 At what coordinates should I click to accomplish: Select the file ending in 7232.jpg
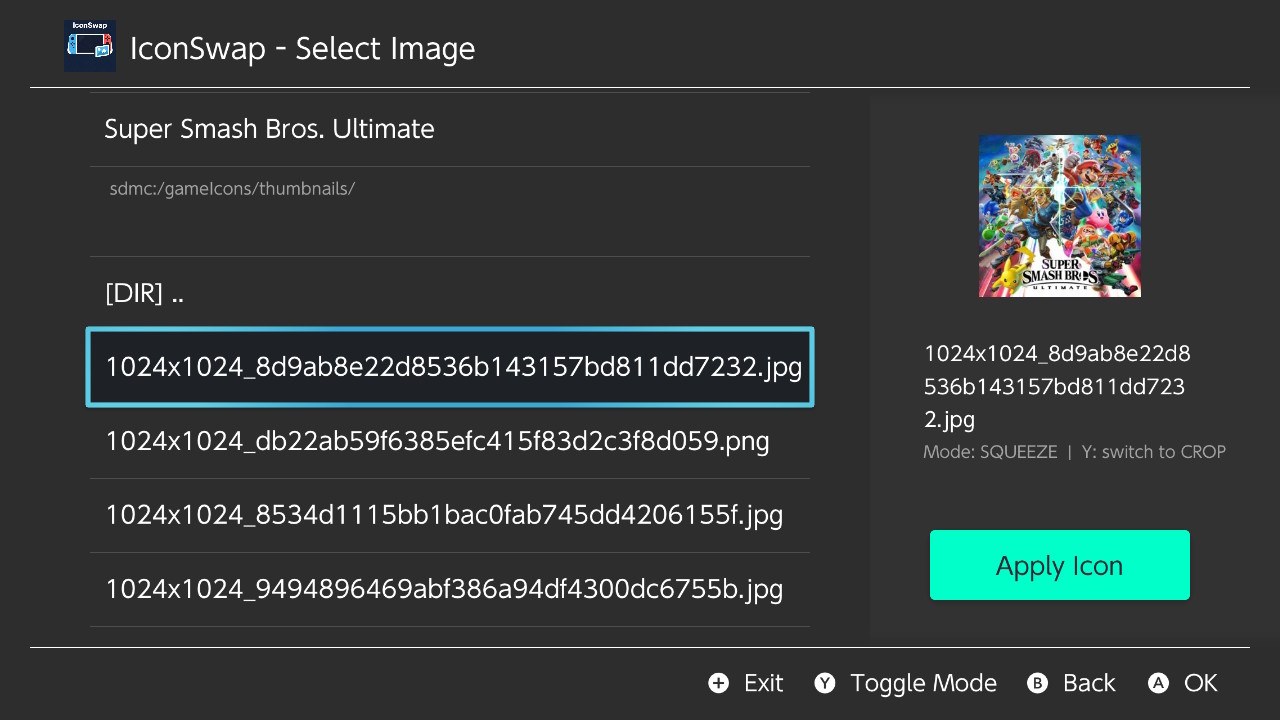[x=450, y=367]
